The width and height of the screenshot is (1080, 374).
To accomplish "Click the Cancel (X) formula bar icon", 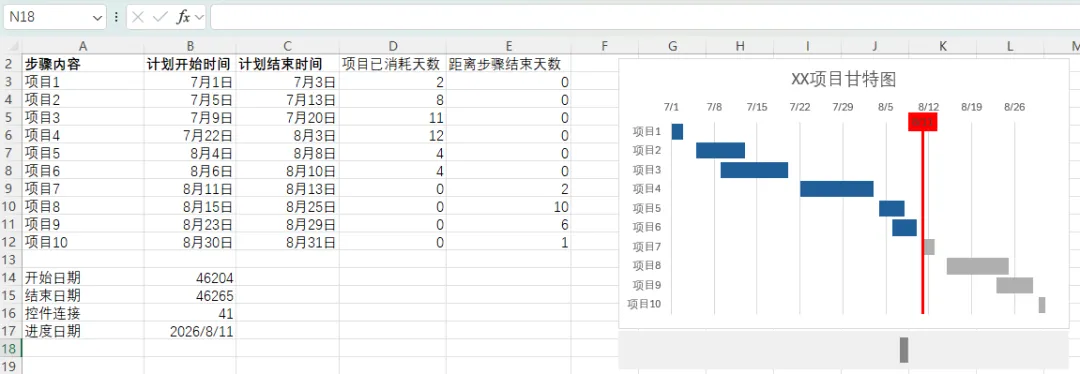I will [138, 17].
